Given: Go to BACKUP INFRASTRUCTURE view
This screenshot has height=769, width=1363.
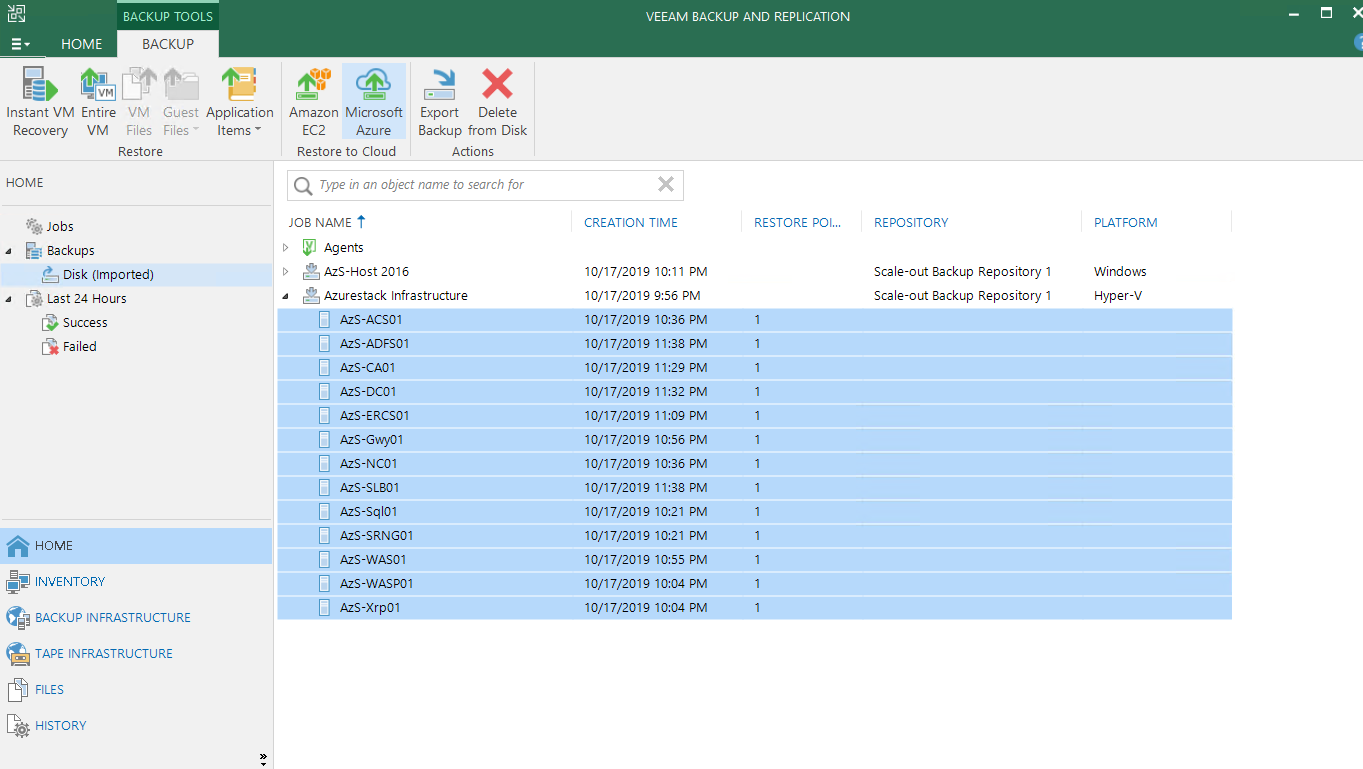Looking at the screenshot, I should [x=136, y=618].
